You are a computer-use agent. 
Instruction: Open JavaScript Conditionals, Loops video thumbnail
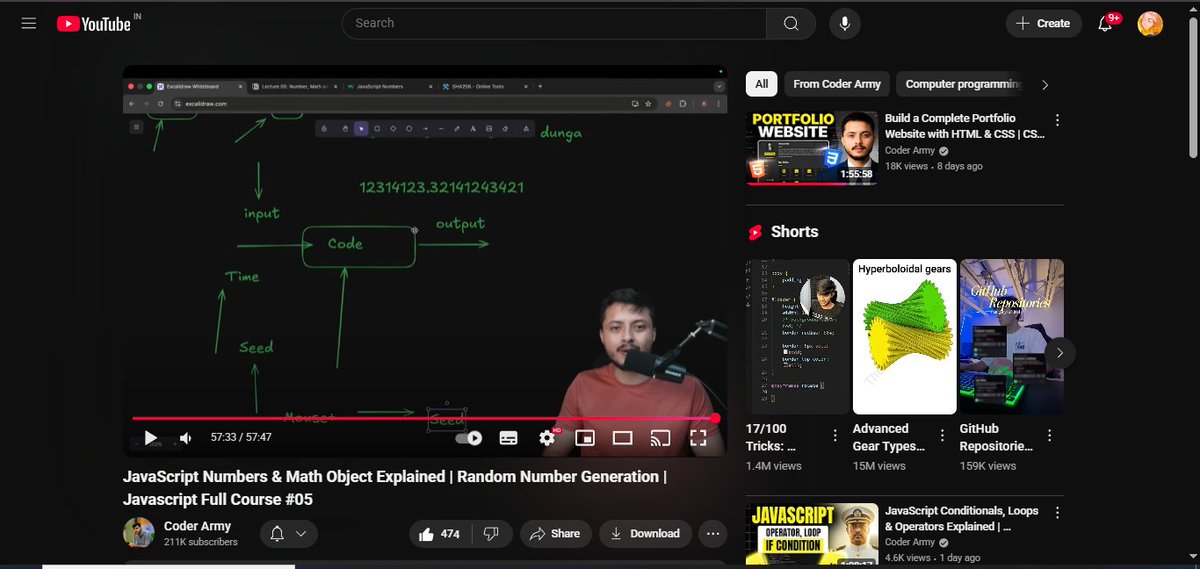812,536
